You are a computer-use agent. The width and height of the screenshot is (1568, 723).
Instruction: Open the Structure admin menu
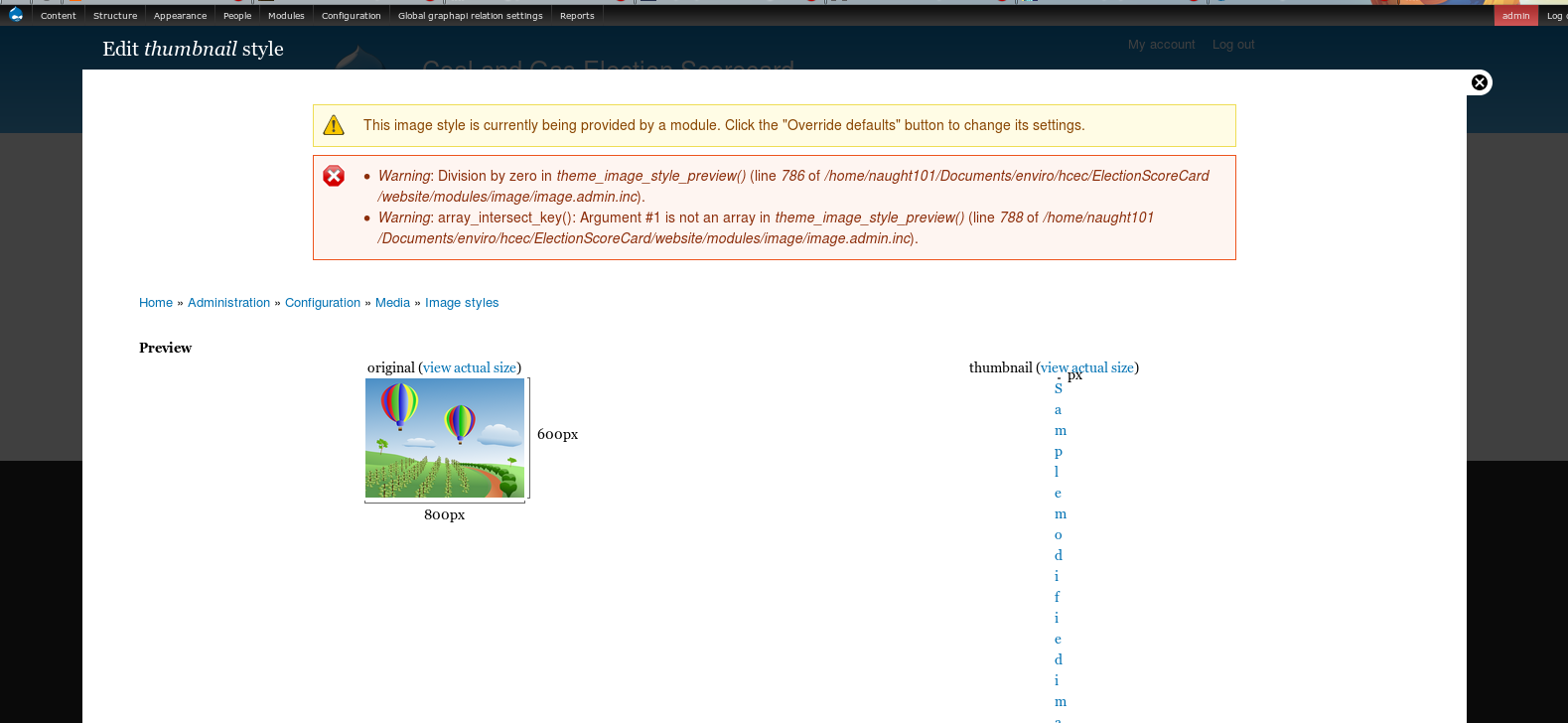[115, 16]
